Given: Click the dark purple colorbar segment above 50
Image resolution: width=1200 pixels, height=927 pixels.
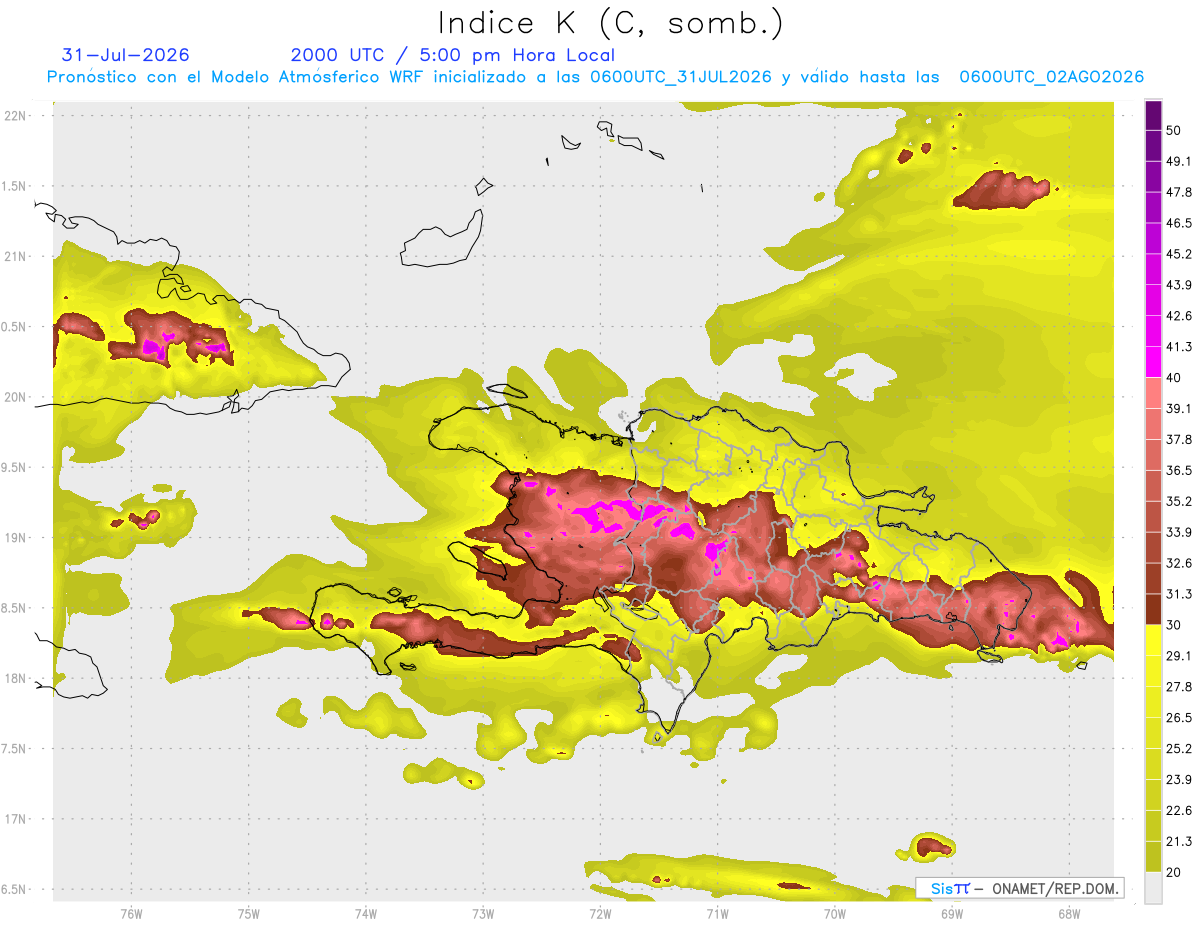Looking at the screenshot, I should click(1154, 115).
